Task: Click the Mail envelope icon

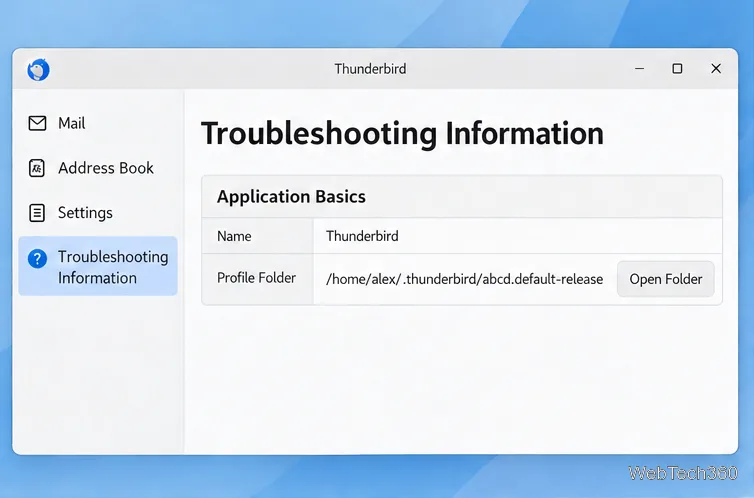Action: click(38, 123)
